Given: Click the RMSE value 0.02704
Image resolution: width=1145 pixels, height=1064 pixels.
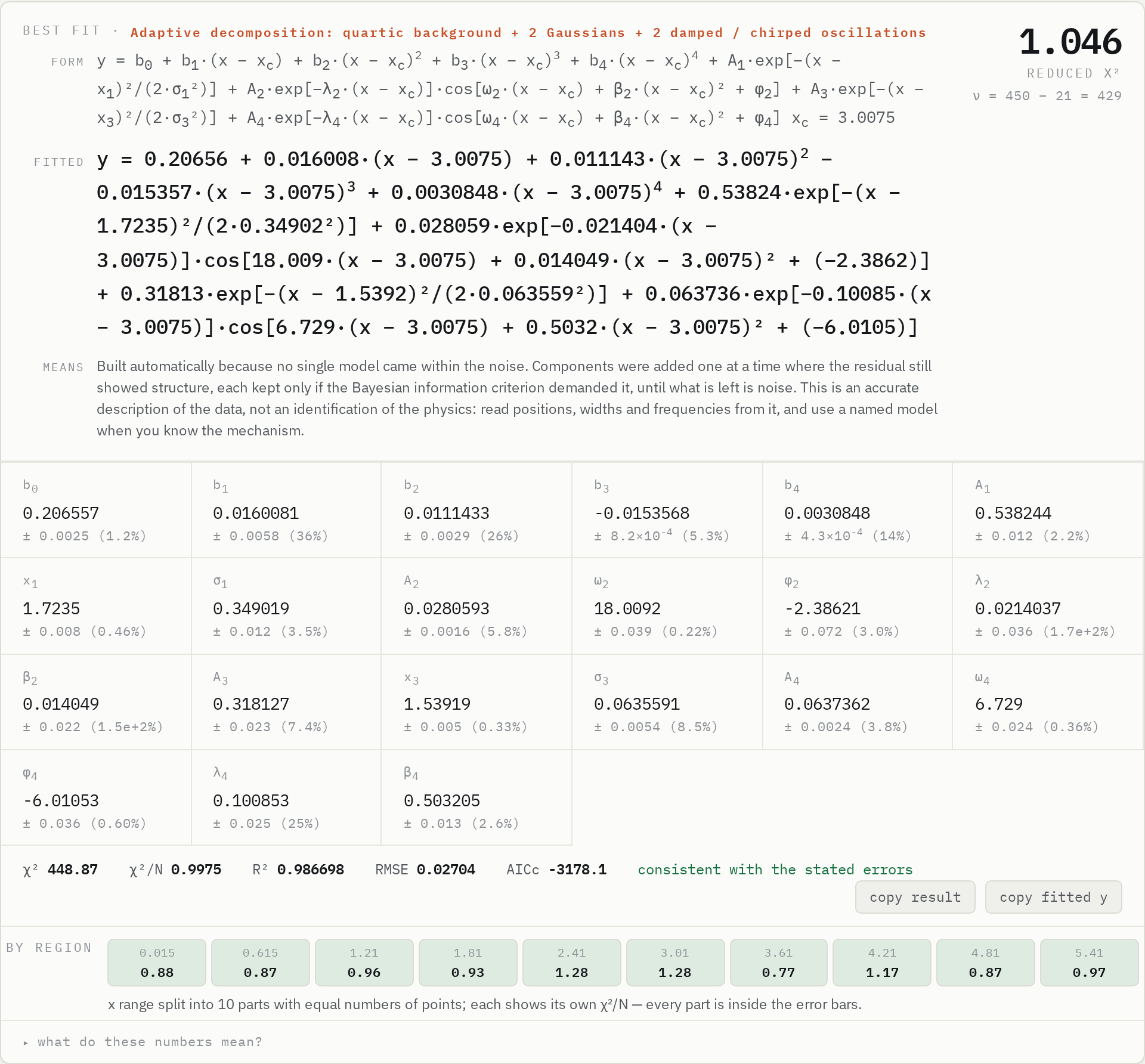Looking at the screenshot, I should click(446, 870).
